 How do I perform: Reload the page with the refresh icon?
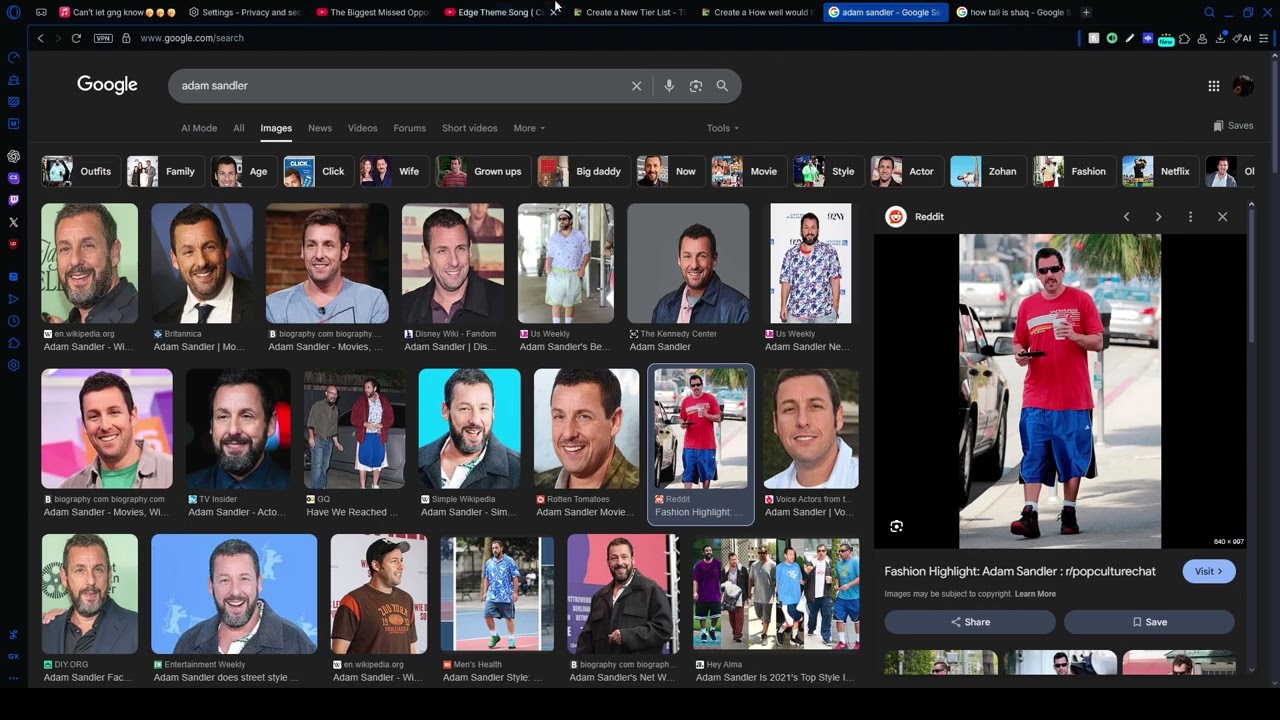[x=76, y=38]
